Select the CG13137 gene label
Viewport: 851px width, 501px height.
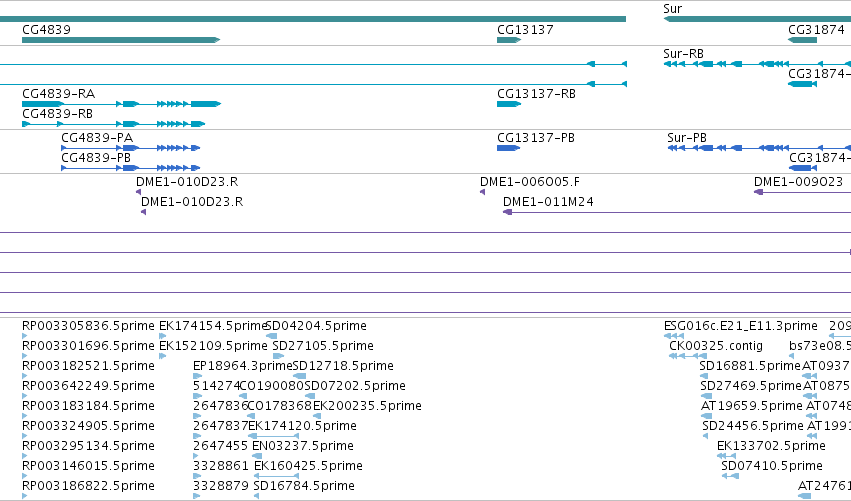click(x=525, y=29)
